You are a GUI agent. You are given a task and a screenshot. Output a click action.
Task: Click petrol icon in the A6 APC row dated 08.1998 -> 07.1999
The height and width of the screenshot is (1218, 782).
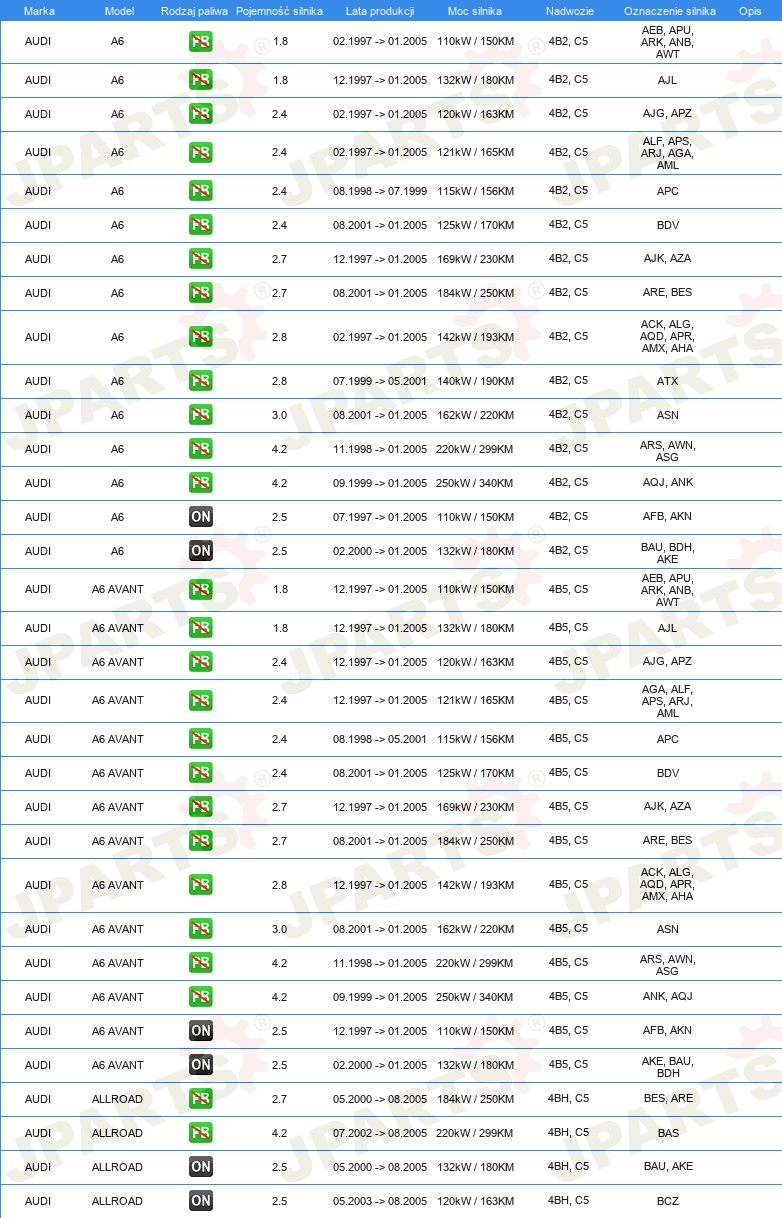click(201, 191)
